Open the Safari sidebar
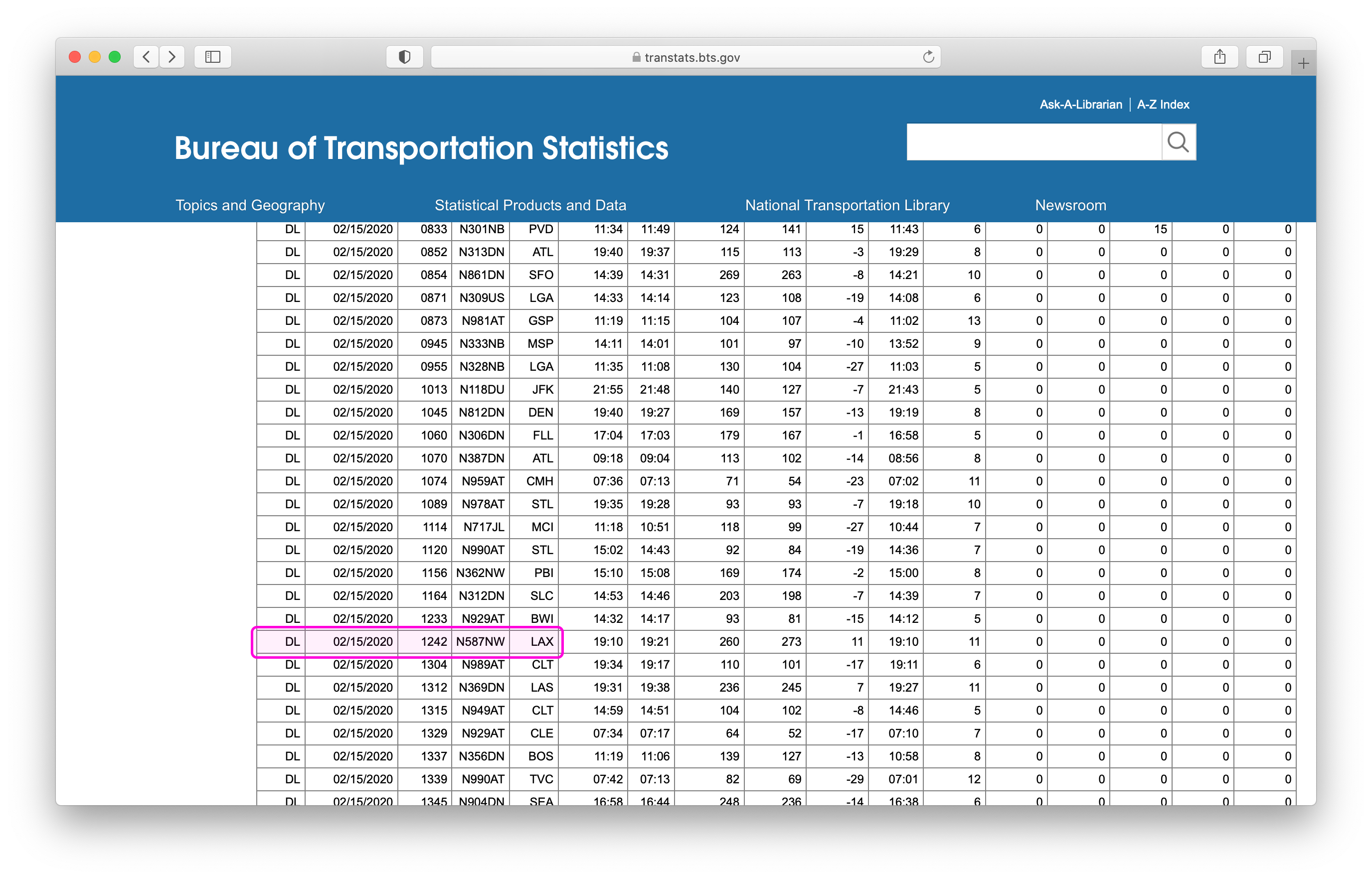 (x=212, y=56)
